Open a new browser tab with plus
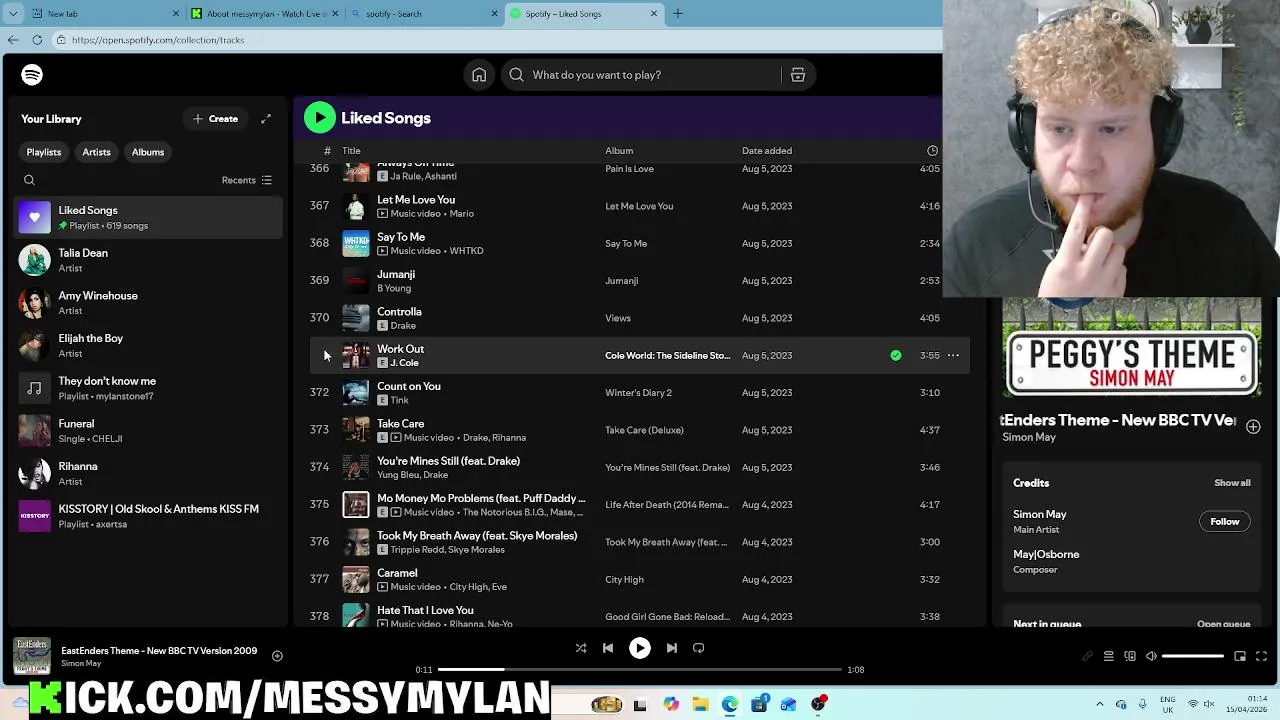 tap(678, 14)
